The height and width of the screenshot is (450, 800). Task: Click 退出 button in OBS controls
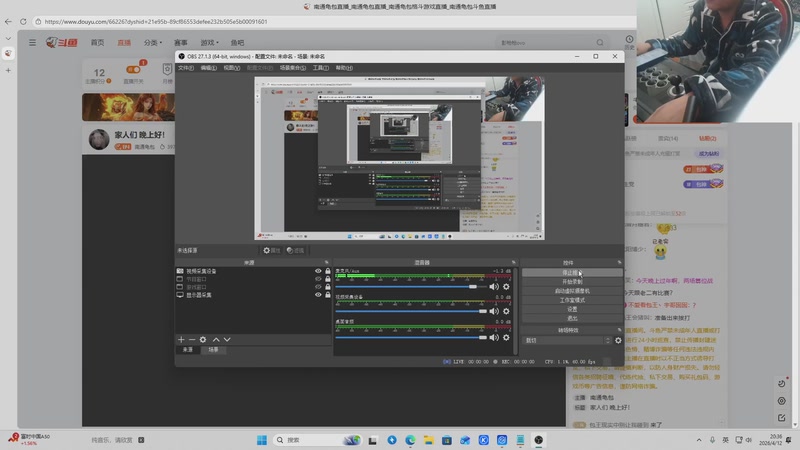tap(572, 318)
